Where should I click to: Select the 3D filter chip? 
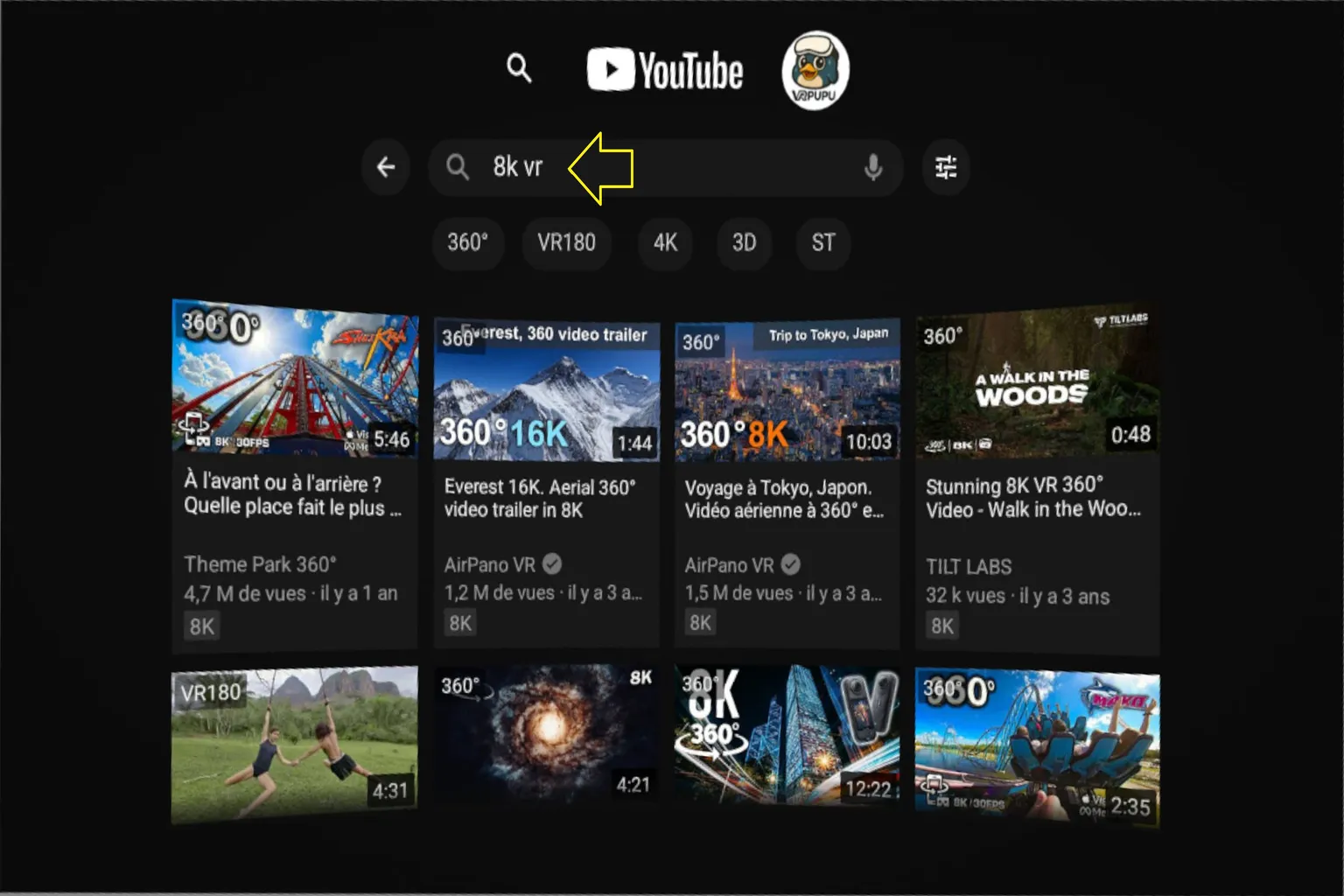tap(744, 242)
